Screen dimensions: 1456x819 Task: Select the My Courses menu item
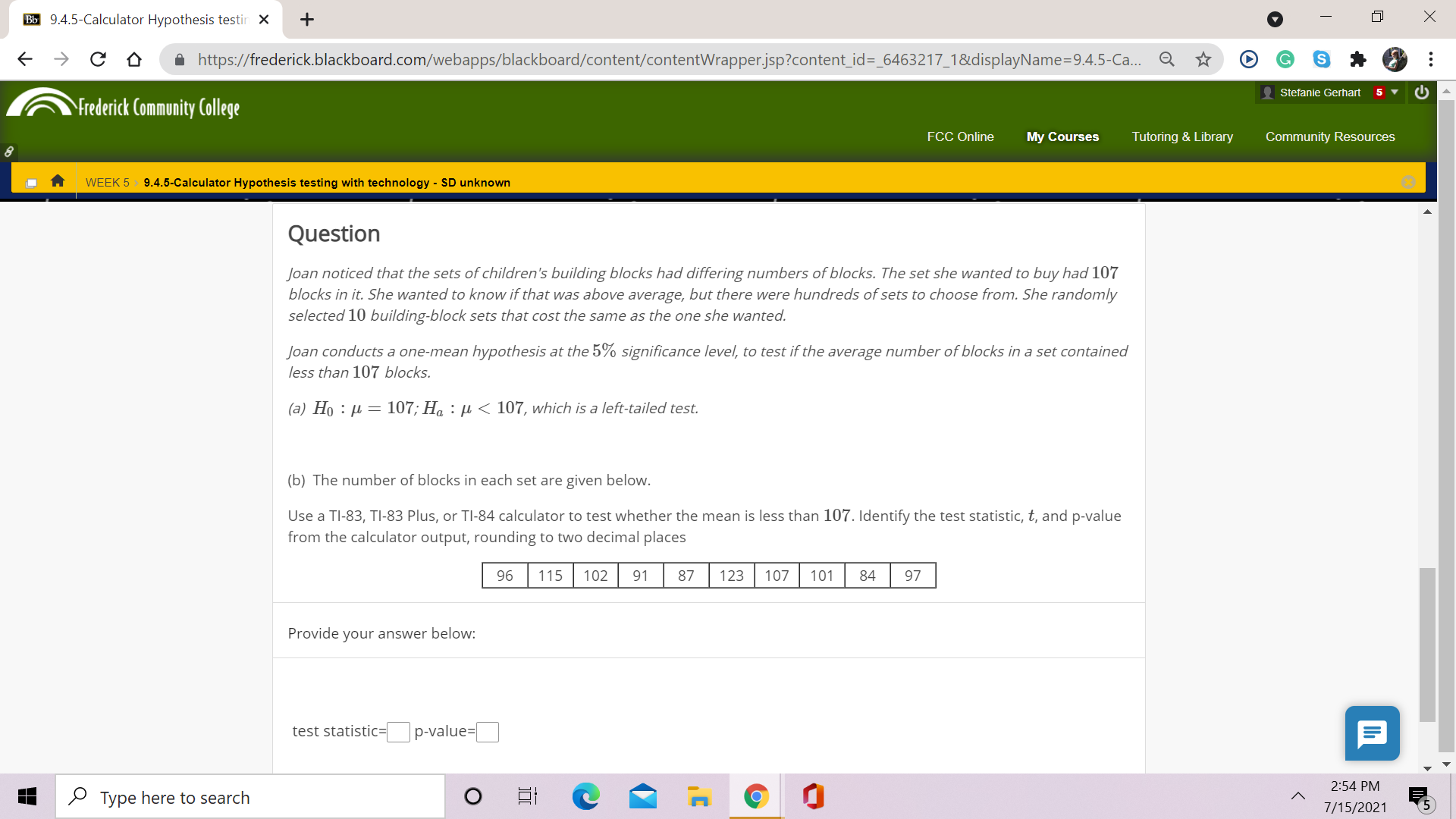point(1062,136)
